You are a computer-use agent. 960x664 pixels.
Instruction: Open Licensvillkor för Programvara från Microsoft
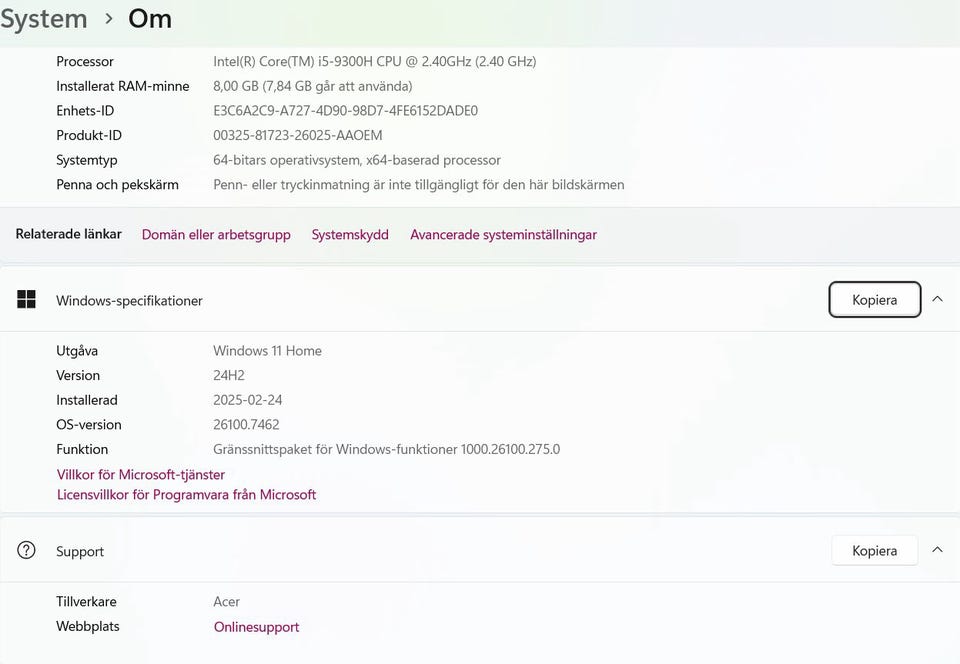[x=186, y=494]
